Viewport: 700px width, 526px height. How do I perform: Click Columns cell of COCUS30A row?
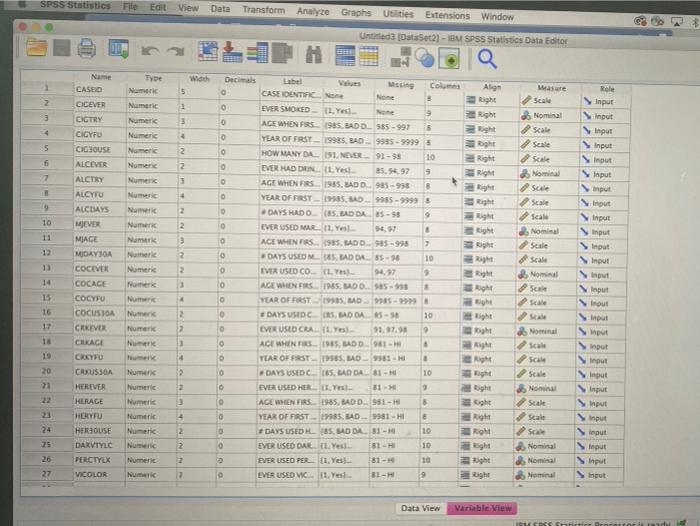click(441, 316)
